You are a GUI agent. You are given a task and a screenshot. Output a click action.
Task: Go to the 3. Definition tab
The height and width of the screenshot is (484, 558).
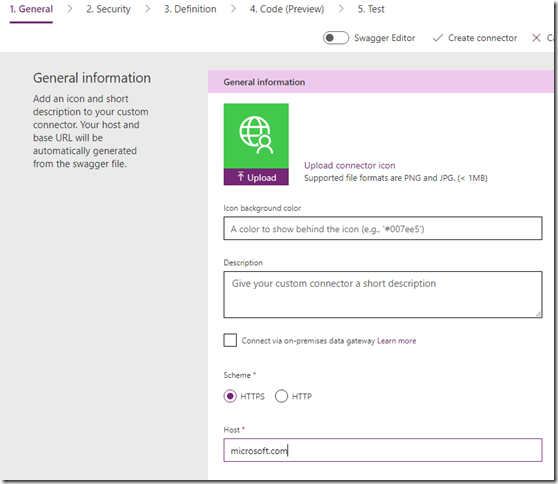point(190,9)
